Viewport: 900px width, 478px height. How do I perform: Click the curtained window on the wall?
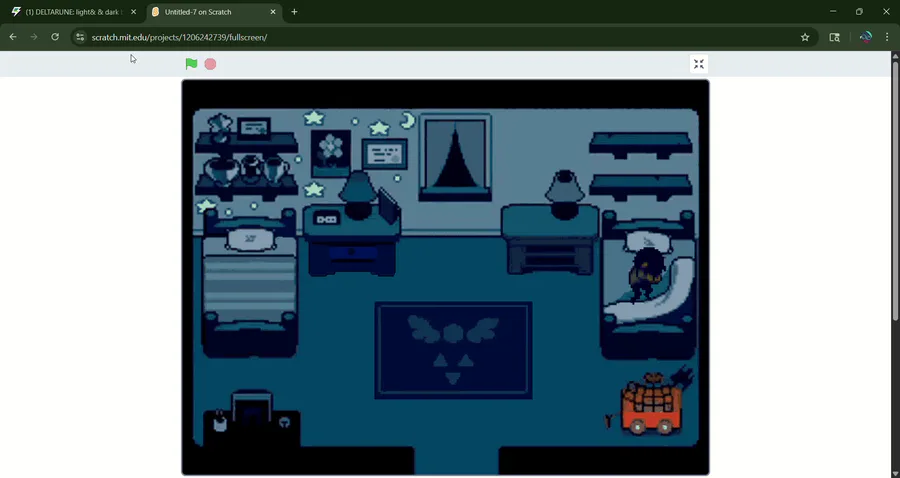455,157
